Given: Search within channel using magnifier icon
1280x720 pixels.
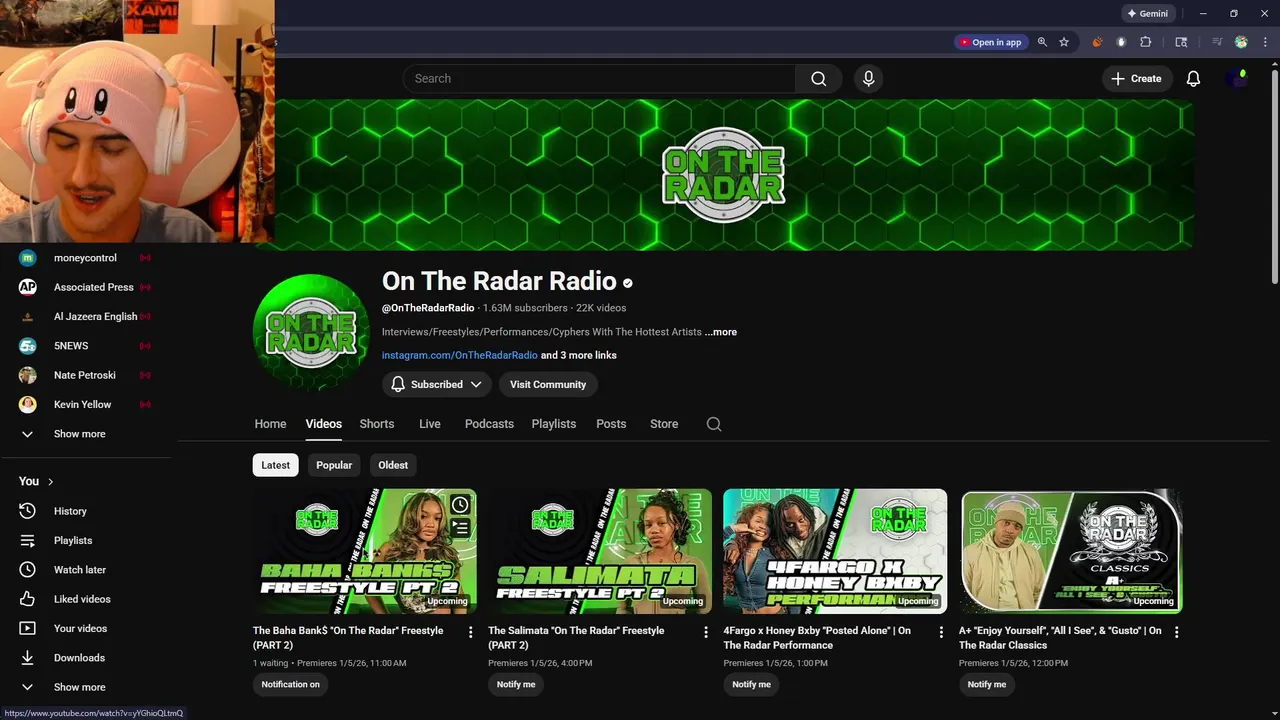Looking at the screenshot, I should pos(714,424).
